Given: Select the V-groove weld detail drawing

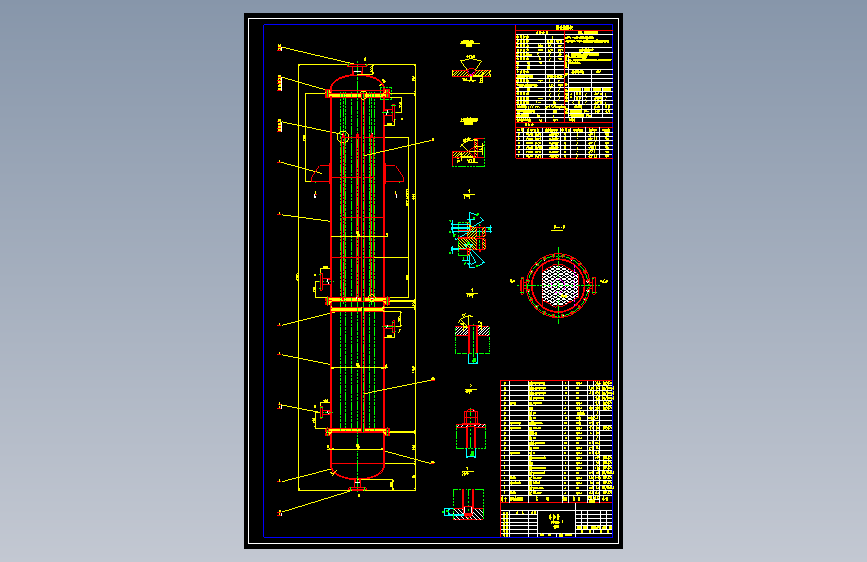Looking at the screenshot, I should click(x=471, y=69).
